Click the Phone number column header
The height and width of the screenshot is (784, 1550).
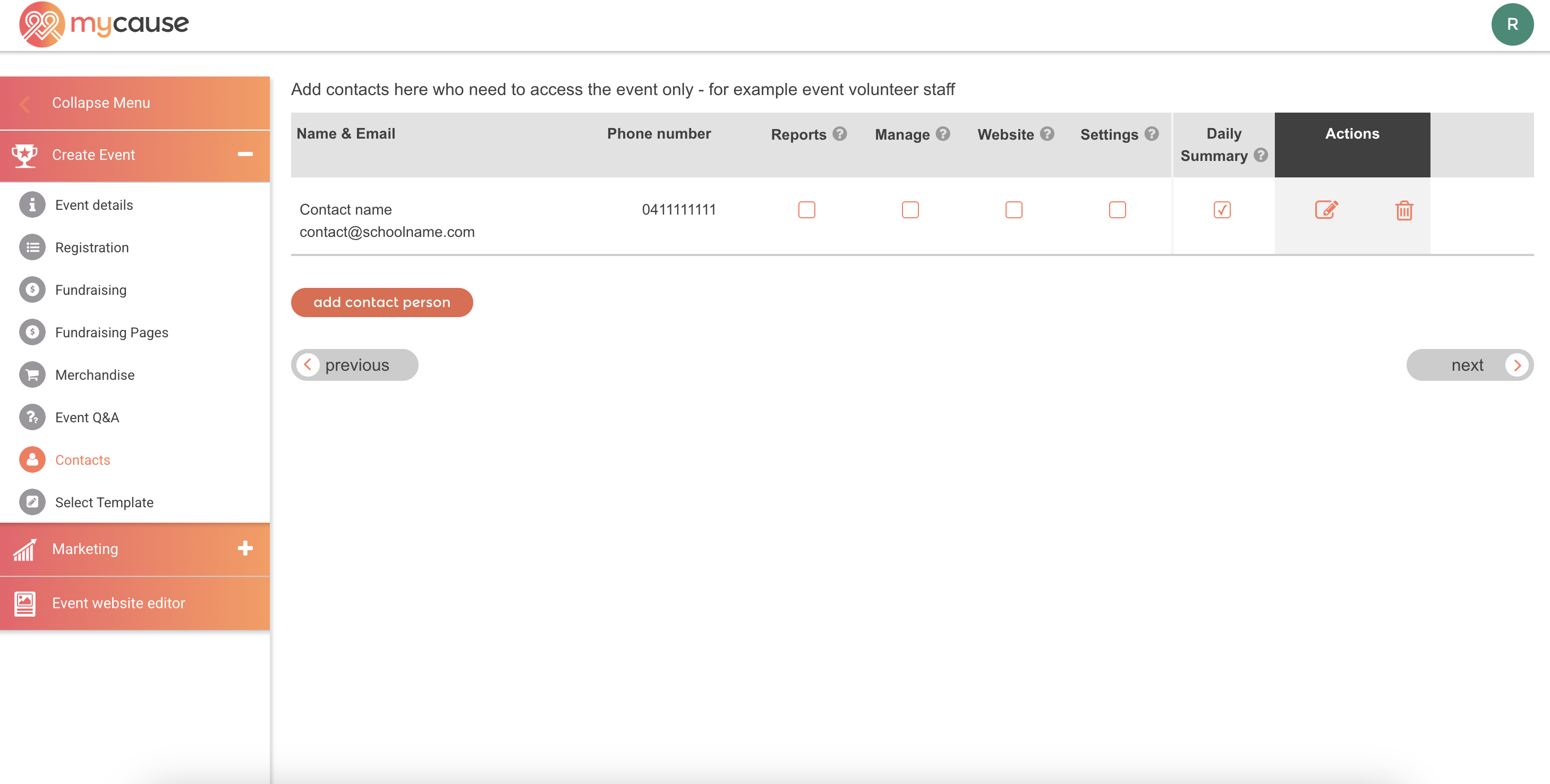point(659,133)
